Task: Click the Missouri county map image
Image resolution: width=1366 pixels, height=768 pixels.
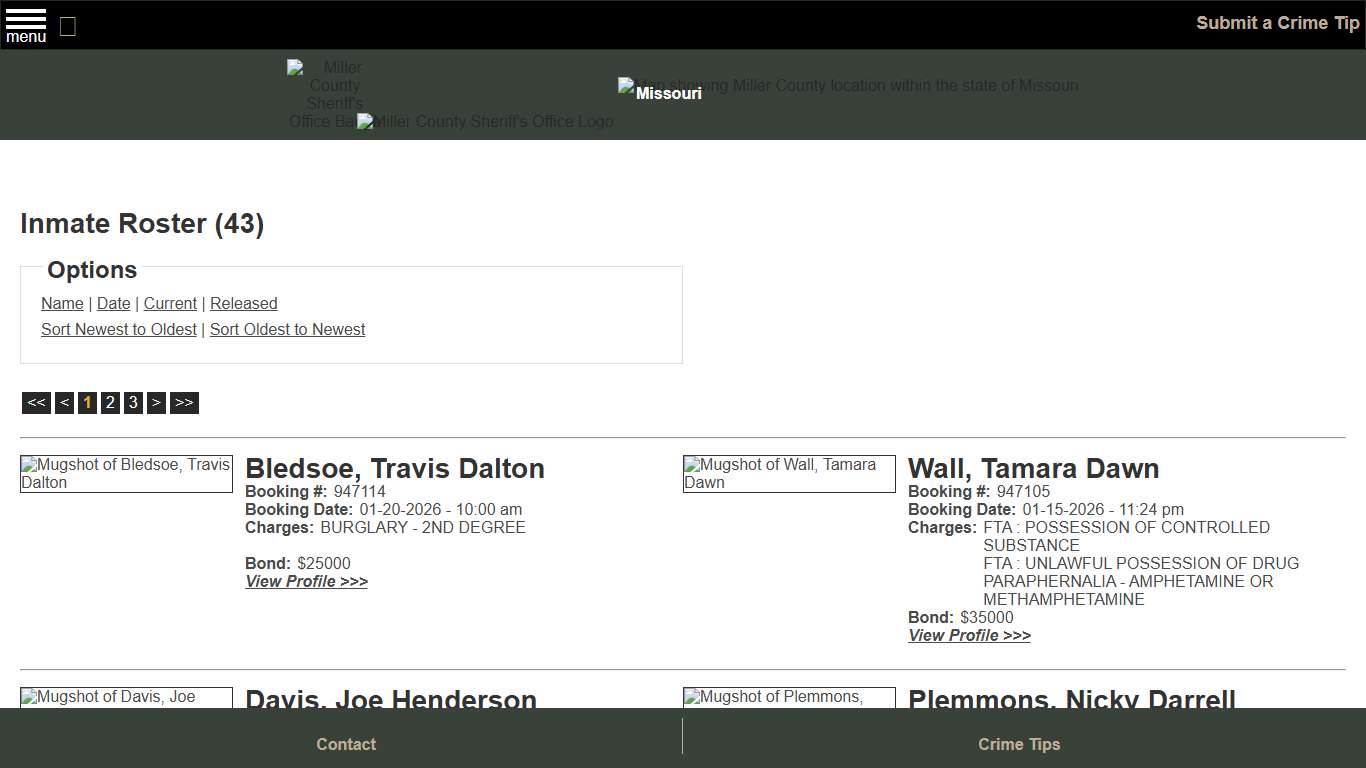Action: coord(847,85)
